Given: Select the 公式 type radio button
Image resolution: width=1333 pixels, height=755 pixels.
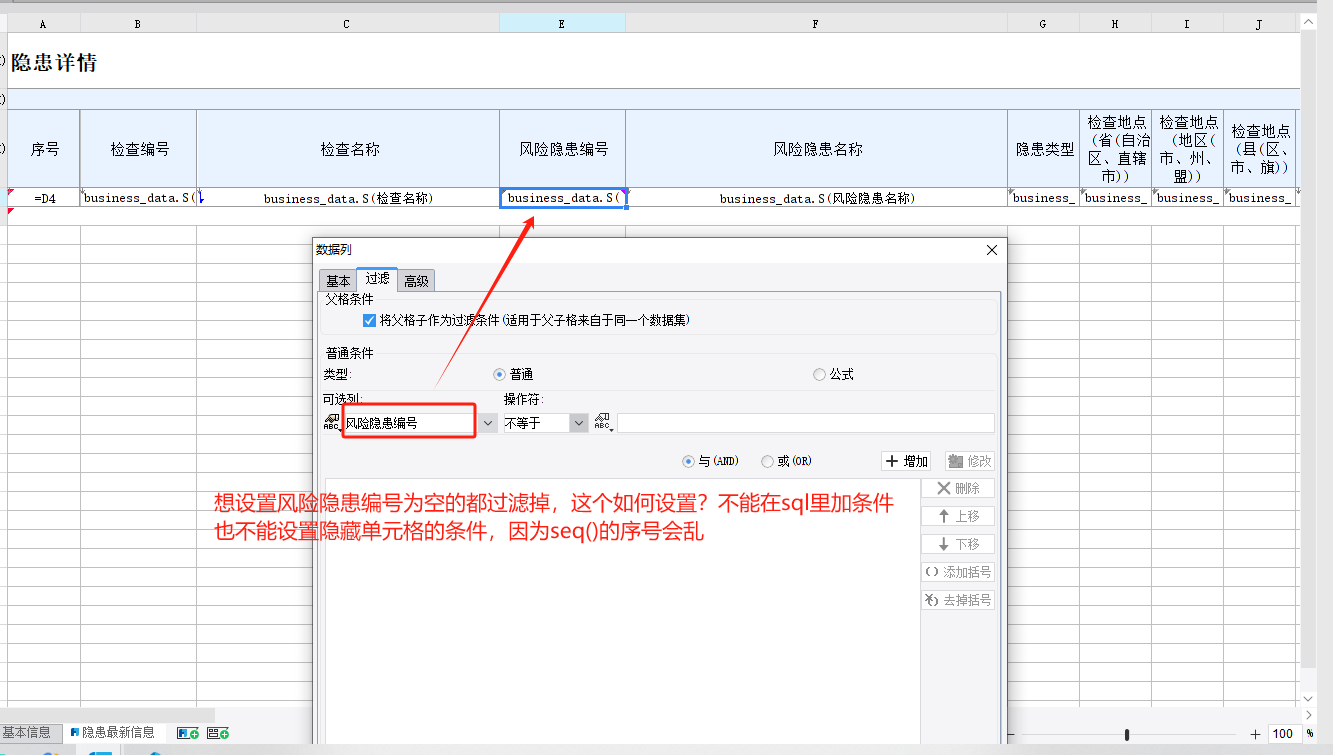Looking at the screenshot, I should click(820, 374).
